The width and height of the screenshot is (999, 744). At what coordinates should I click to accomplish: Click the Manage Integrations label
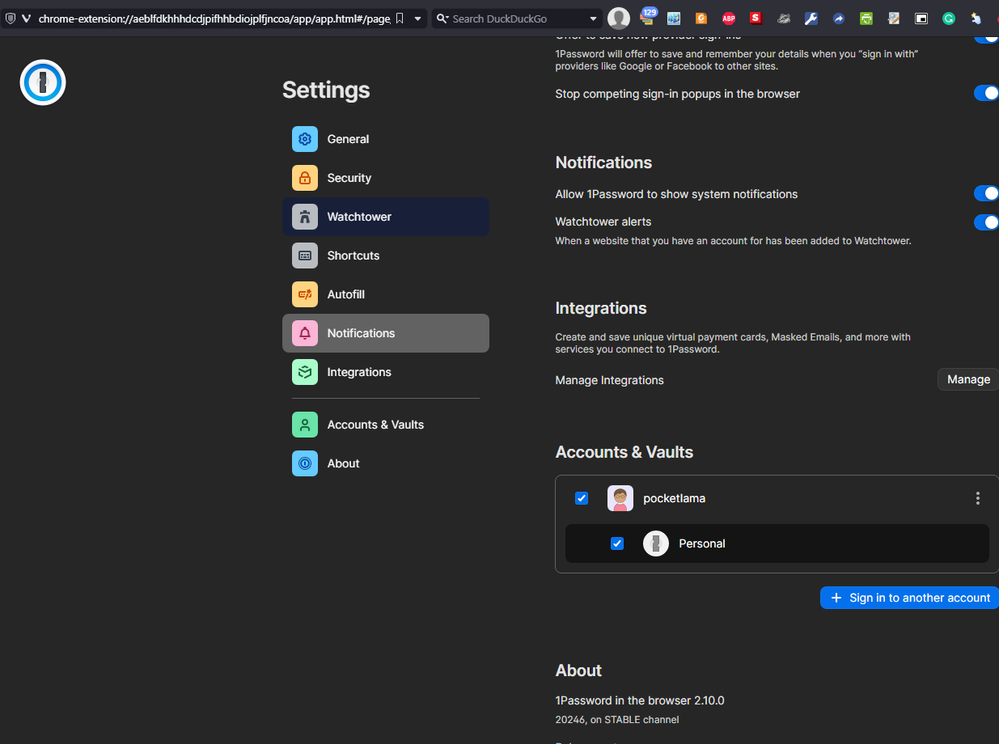coord(609,380)
